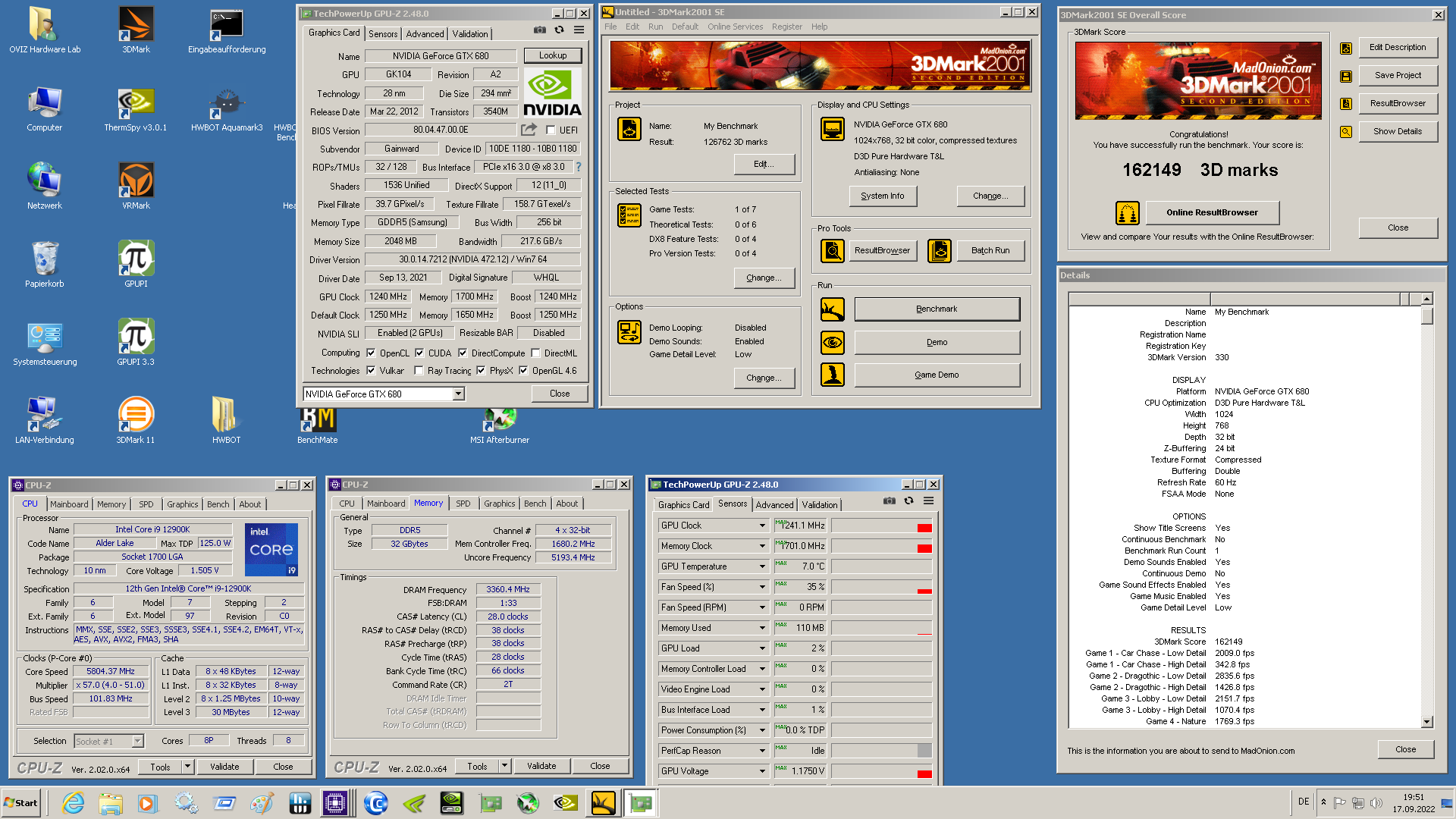Expand the Fan Speed (%) sensor dropdown
The image size is (1456, 819).
tap(762, 587)
